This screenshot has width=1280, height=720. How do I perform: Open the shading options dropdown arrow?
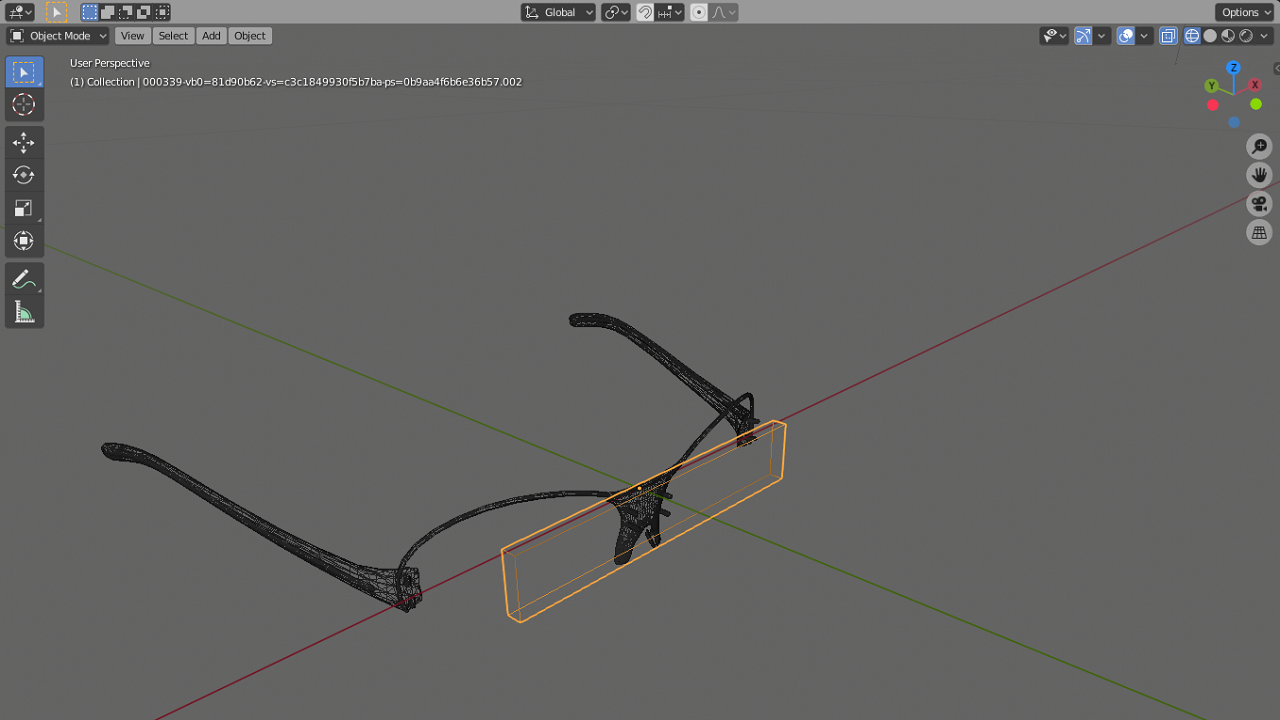1264,36
